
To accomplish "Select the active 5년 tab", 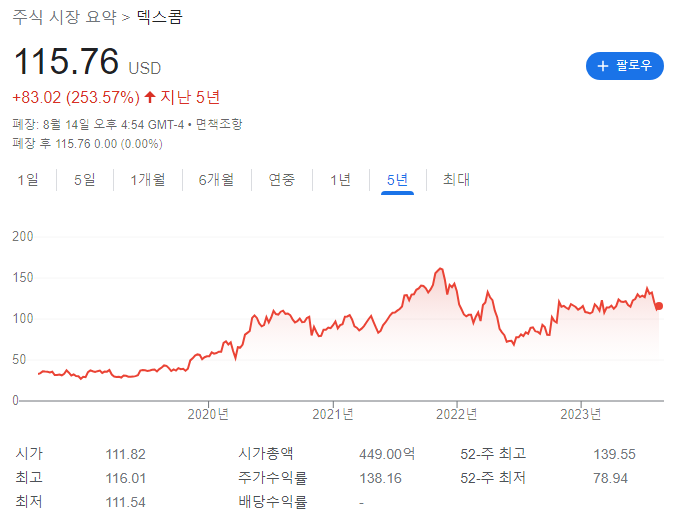I will (397, 180).
